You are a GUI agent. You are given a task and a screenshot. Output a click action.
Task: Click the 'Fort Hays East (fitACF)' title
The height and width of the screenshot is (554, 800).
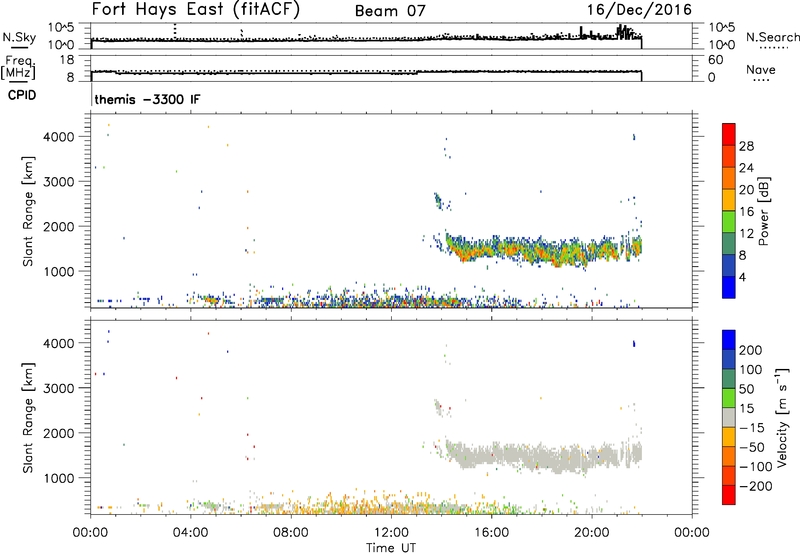click(x=196, y=10)
